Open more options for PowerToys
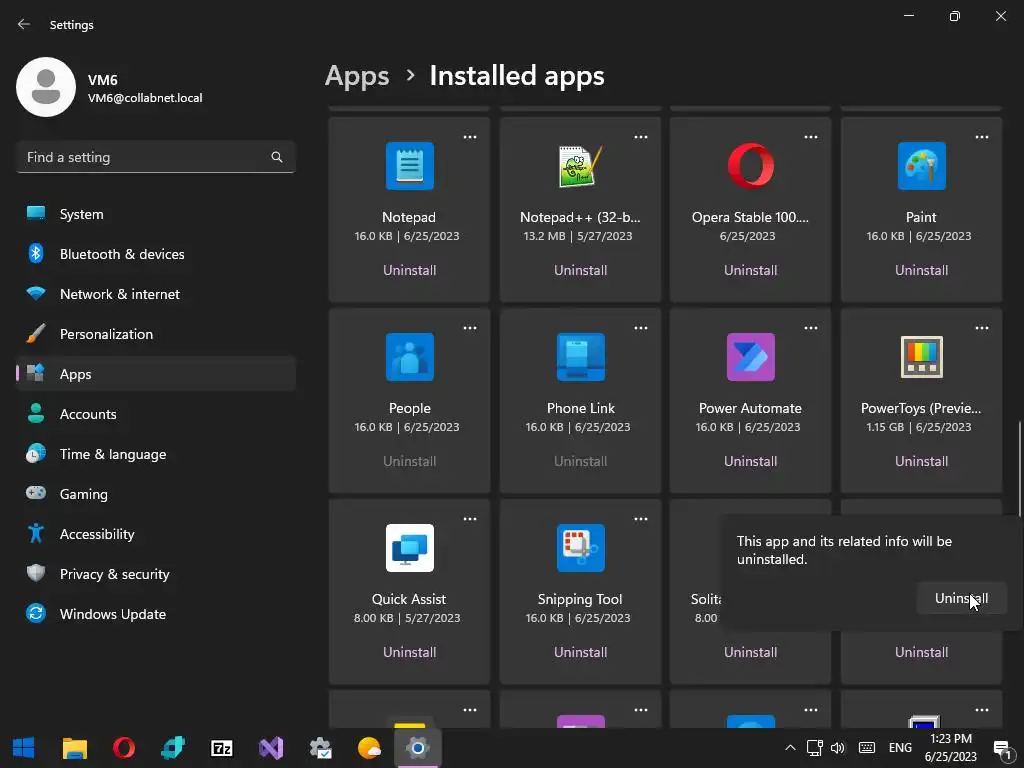This screenshot has width=1024, height=768. [x=982, y=328]
